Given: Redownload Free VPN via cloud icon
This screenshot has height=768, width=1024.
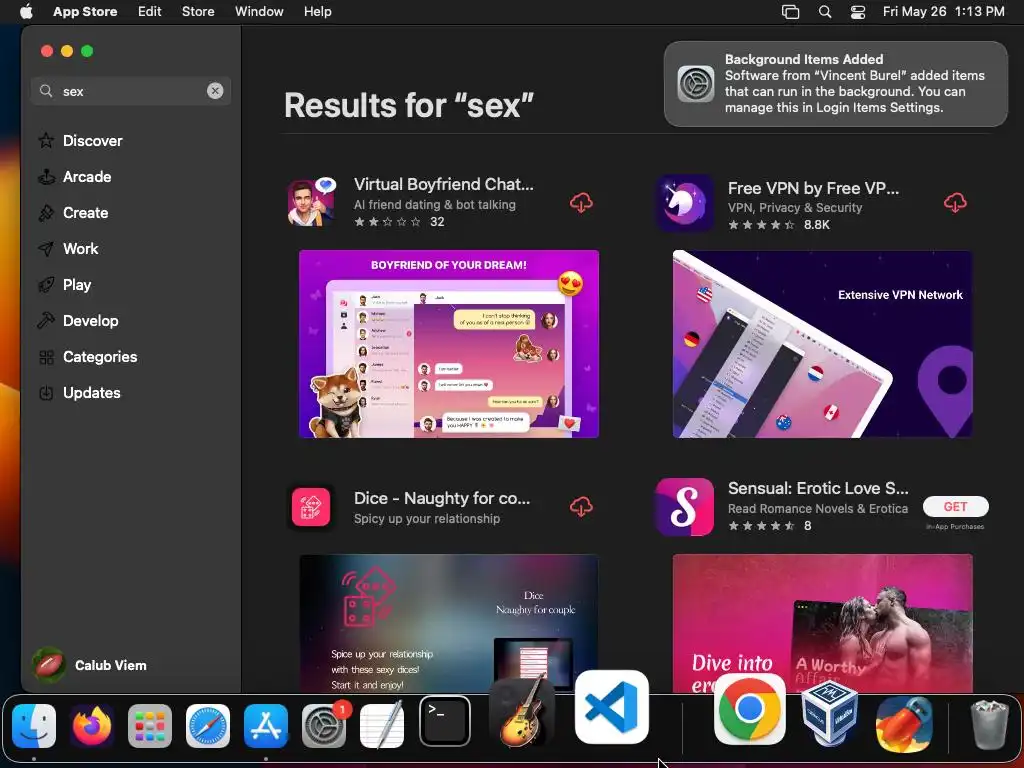Looking at the screenshot, I should click(x=955, y=203).
